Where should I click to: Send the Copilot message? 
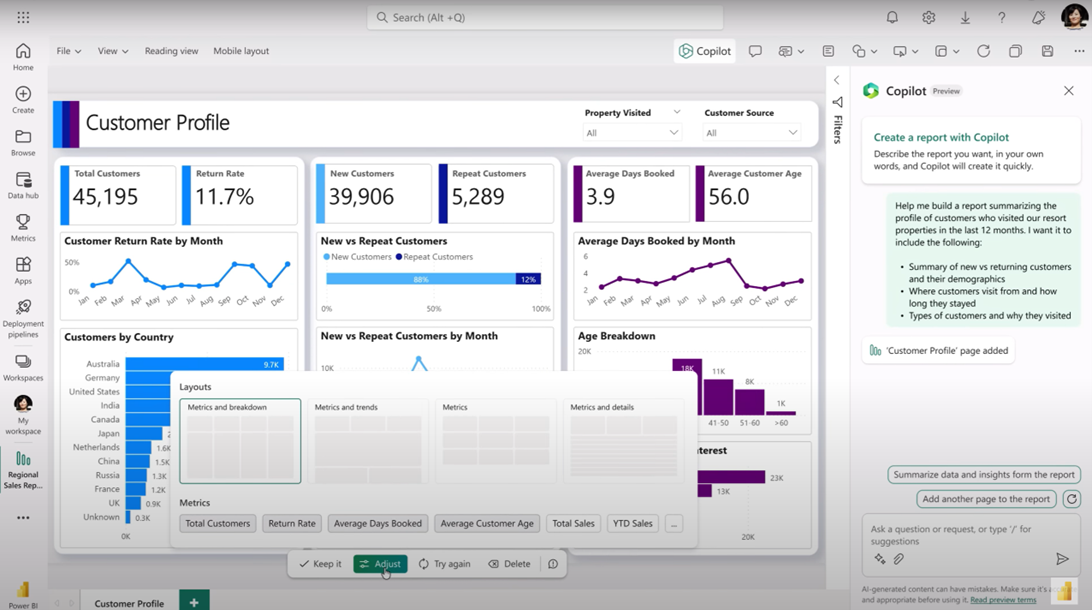pos(1062,558)
